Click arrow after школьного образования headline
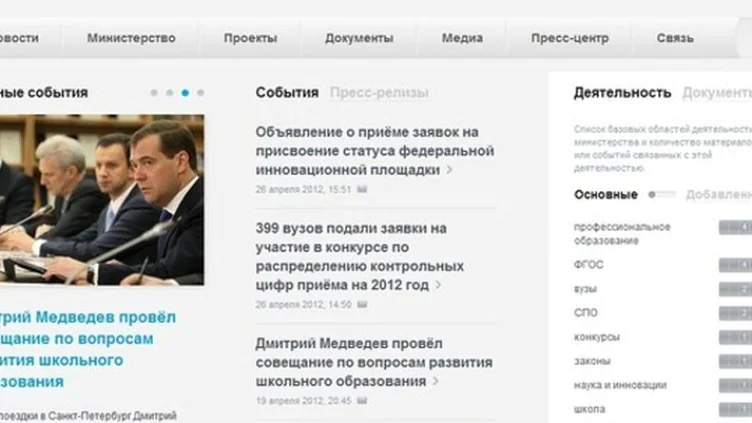The image size is (752, 423). pyautogui.click(x=435, y=381)
